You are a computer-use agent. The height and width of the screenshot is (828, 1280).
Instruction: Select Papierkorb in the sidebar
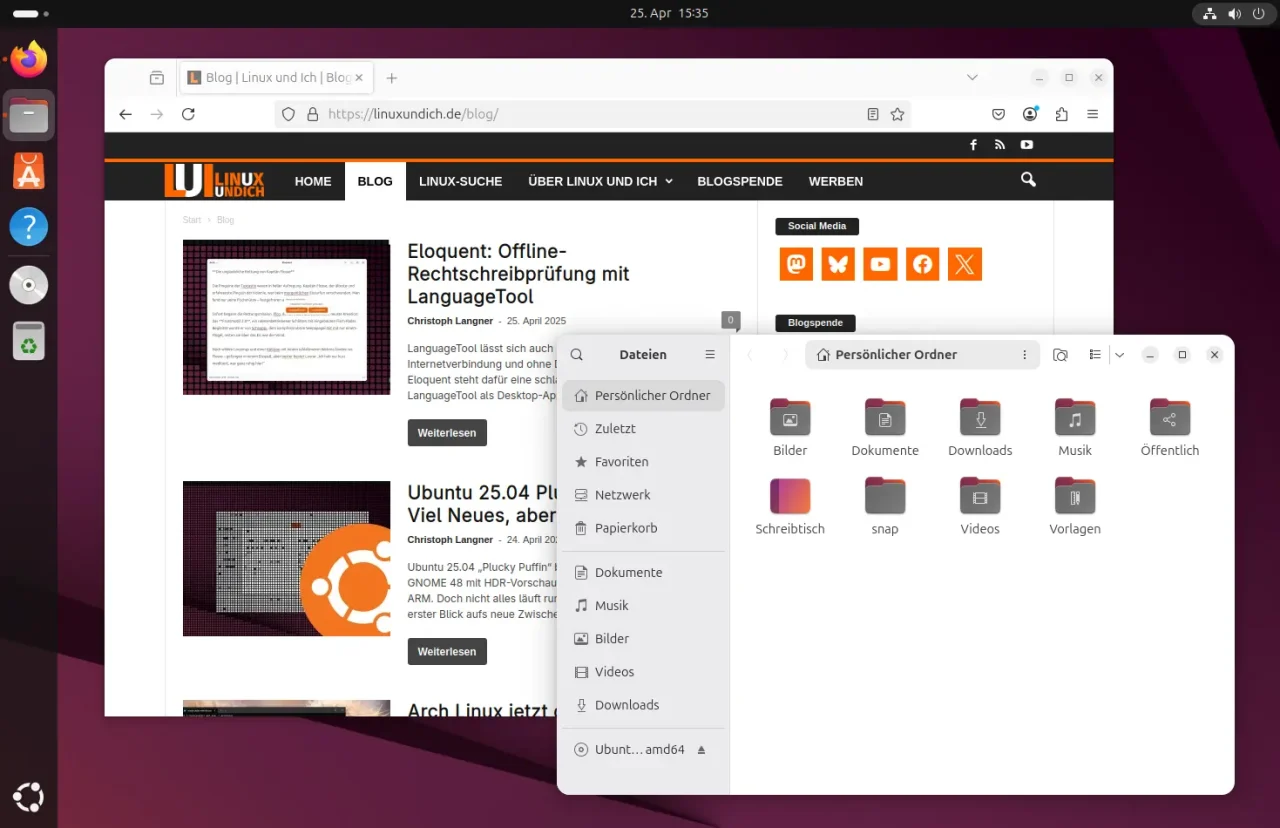click(625, 528)
